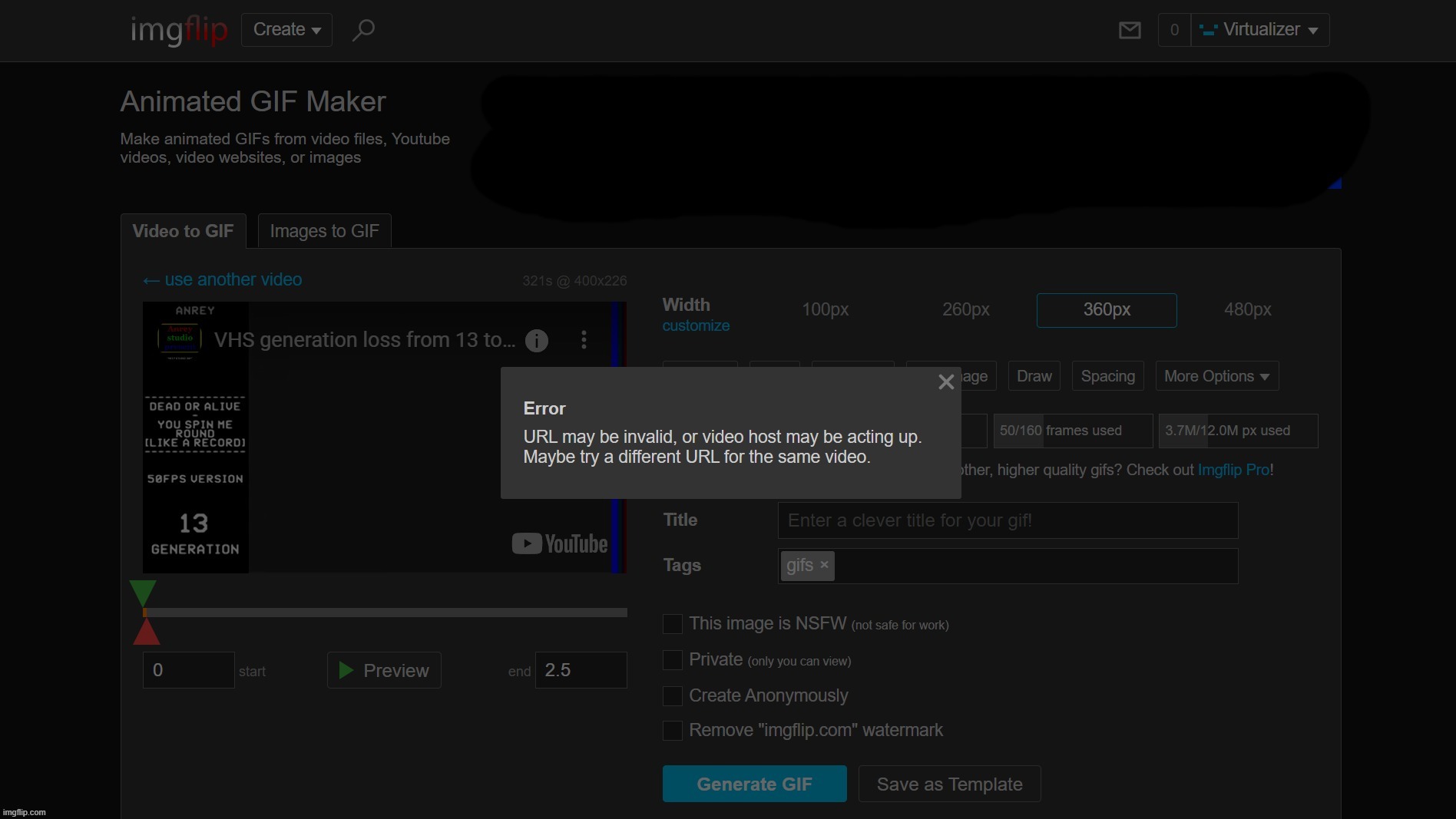The image size is (1456, 819).
Task: Click the notification counter showing 0
Action: [x=1174, y=30]
